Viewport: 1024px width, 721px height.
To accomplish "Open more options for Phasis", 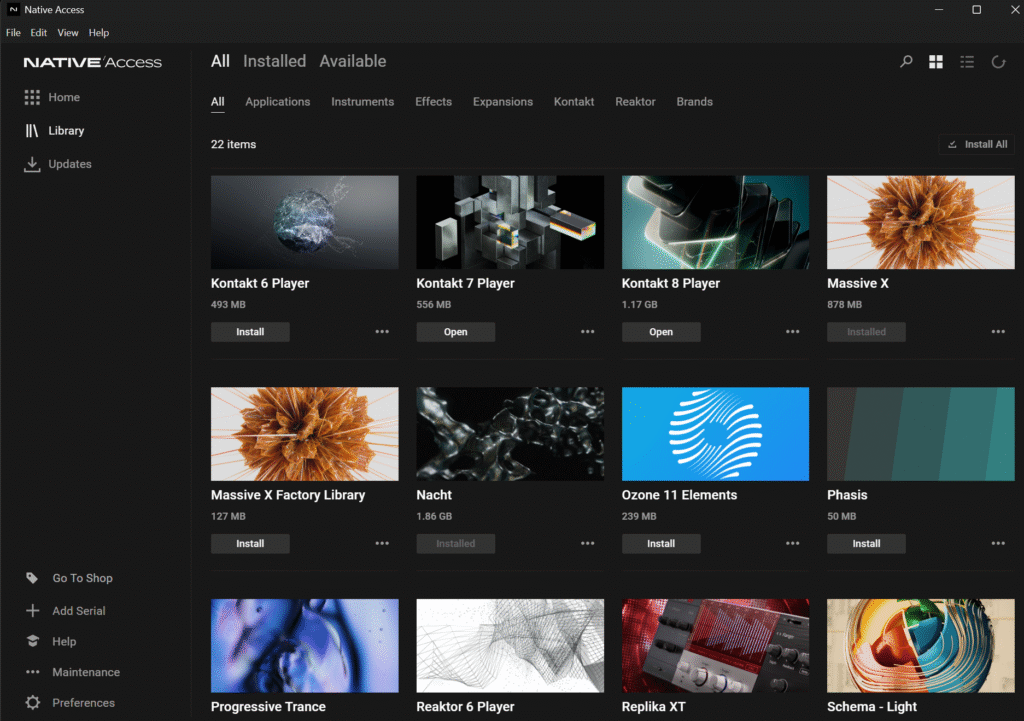I will coord(998,543).
